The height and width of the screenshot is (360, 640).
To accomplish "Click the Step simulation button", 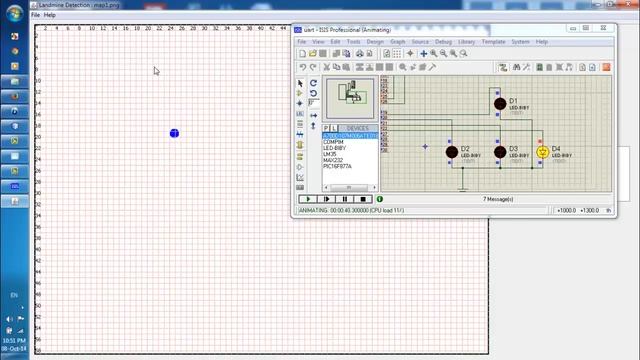I will pyautogui.click(x=327, y=199).
